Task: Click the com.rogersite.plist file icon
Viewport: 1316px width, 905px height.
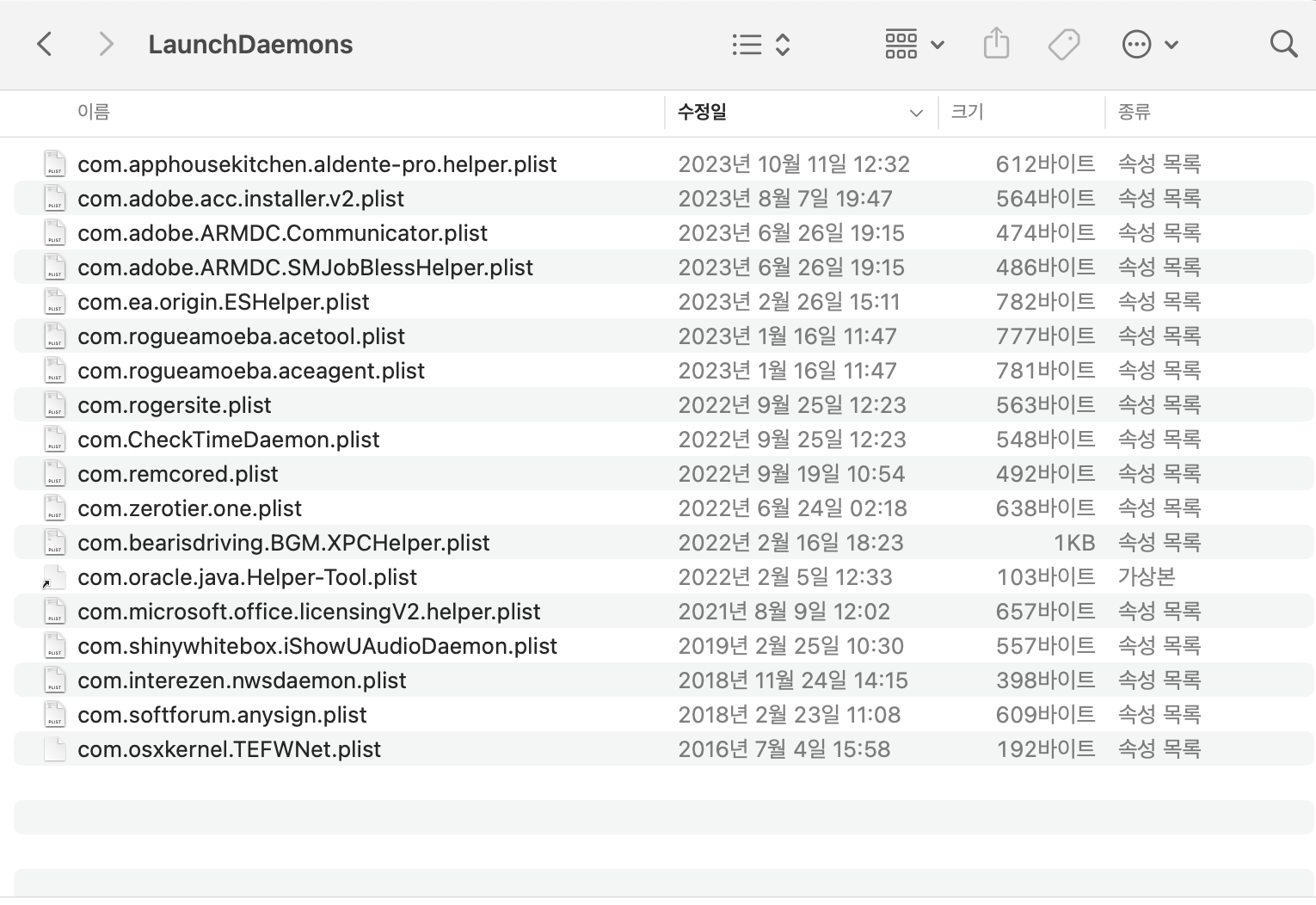Action: 55,404
